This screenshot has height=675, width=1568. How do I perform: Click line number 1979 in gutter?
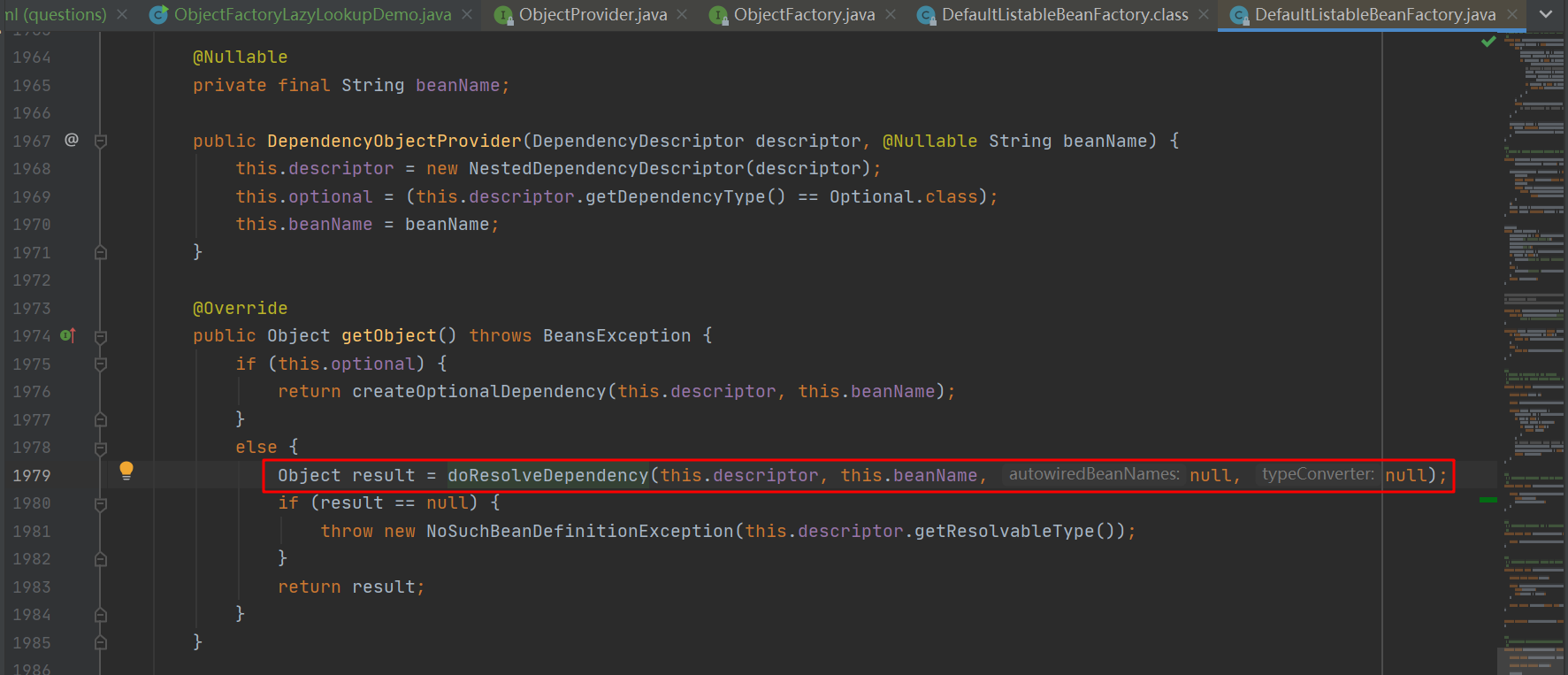coord(32,475)
